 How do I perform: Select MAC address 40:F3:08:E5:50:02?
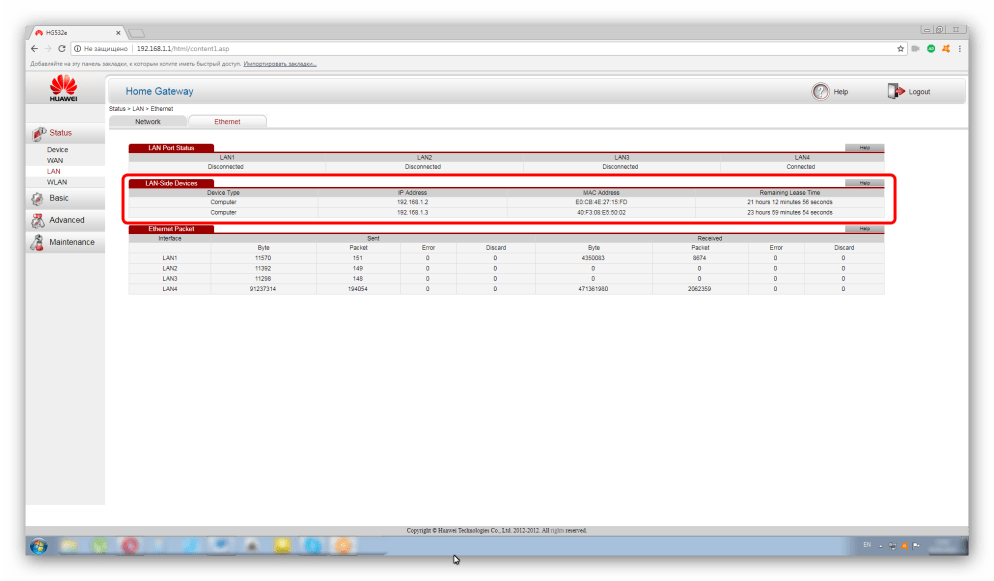click(x=601, y=212)
